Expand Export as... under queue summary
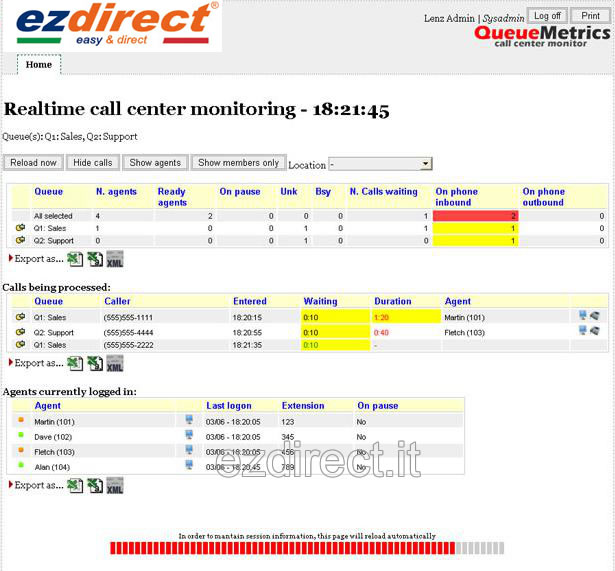The image size is (615, 571). point(36,259)
